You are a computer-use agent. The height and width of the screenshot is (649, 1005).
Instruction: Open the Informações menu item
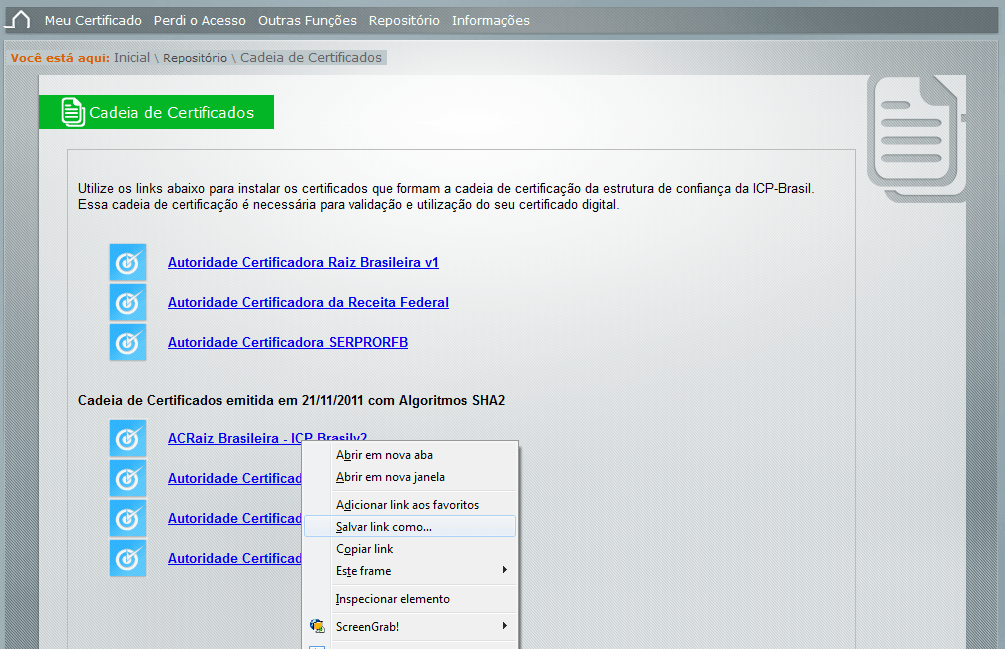(x=490, y=21)
